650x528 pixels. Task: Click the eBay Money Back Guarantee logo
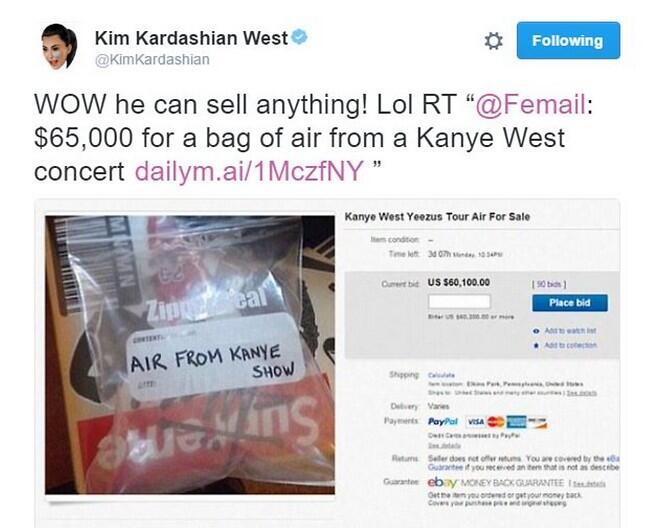click(x=442, y=482)
